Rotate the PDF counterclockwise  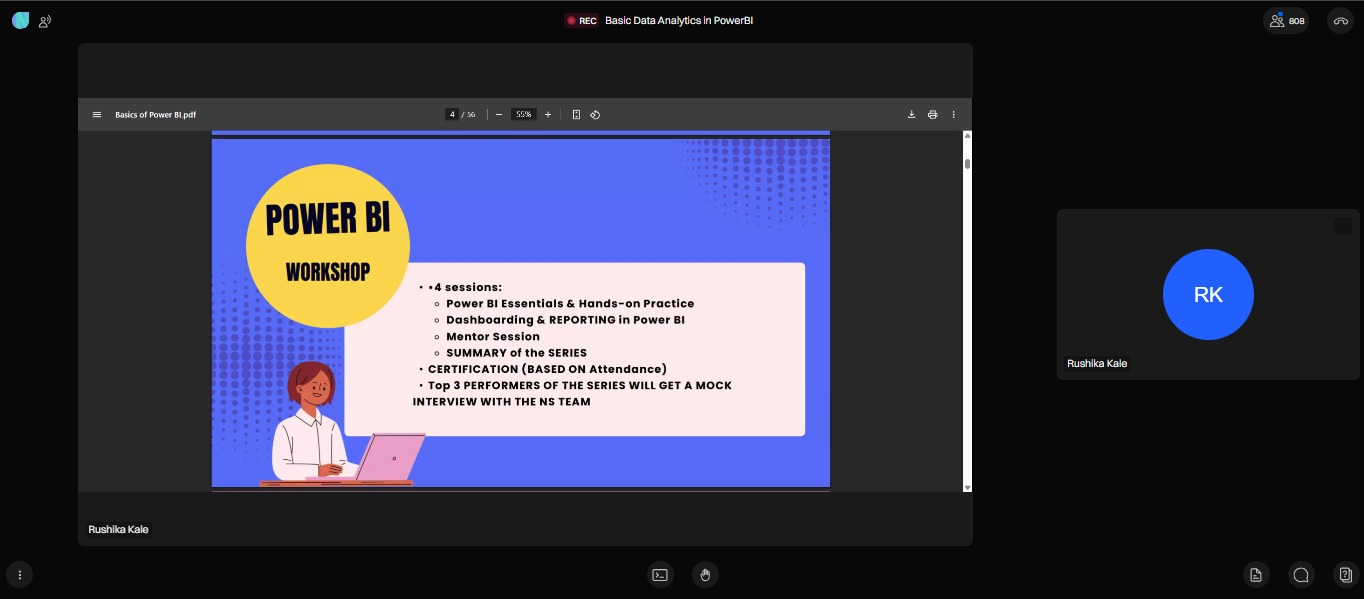point(595,115)
